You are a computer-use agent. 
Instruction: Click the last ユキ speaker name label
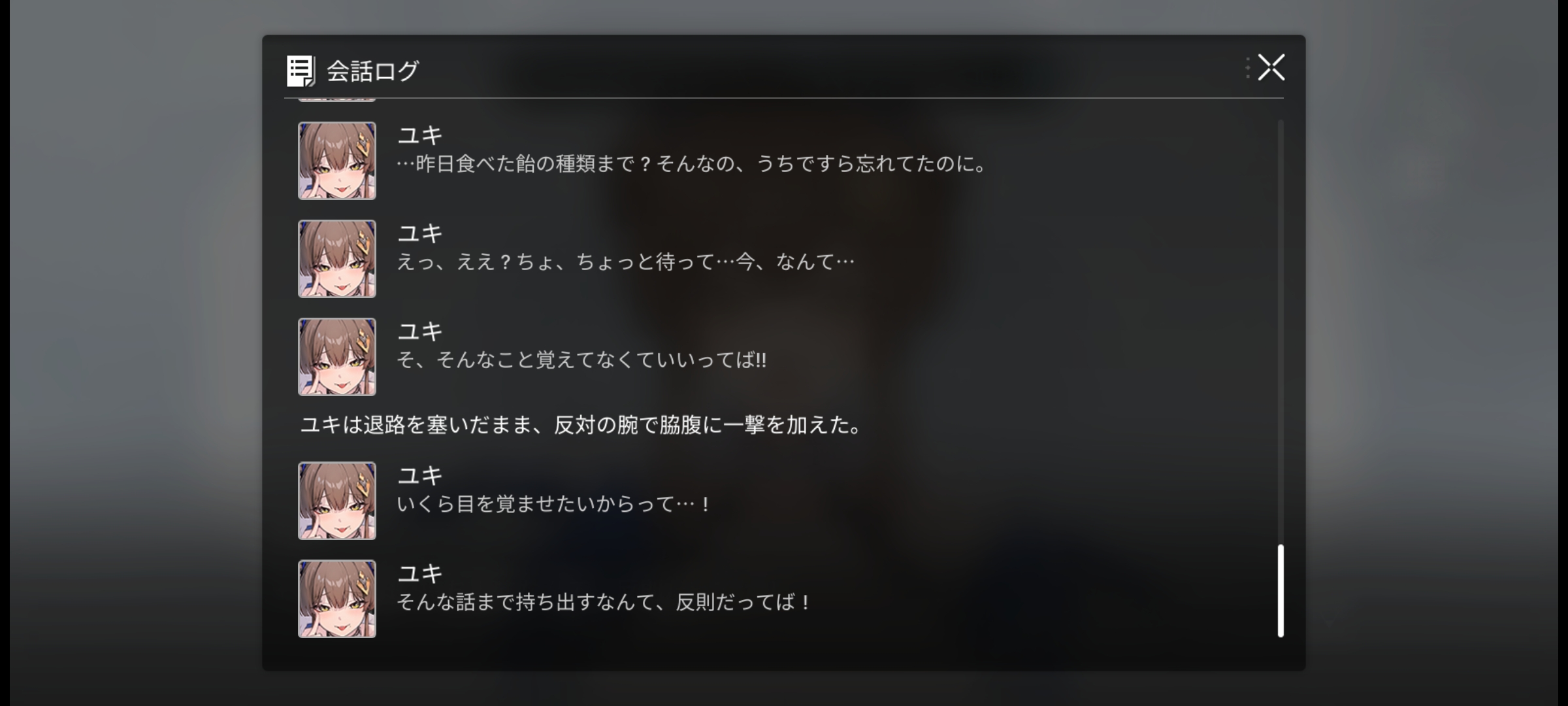pyautogui.click(x=420, y=573)
